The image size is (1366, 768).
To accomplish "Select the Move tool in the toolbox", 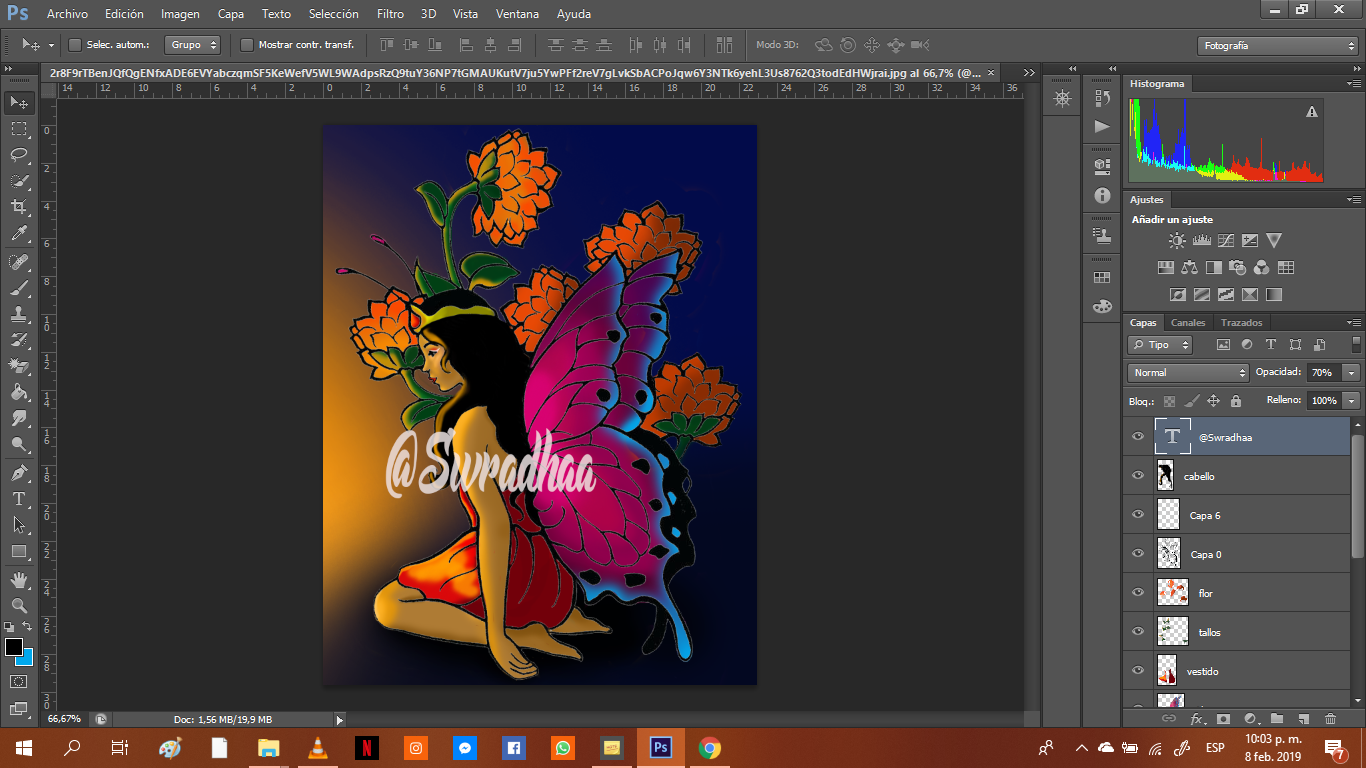I will pos(19,103).
